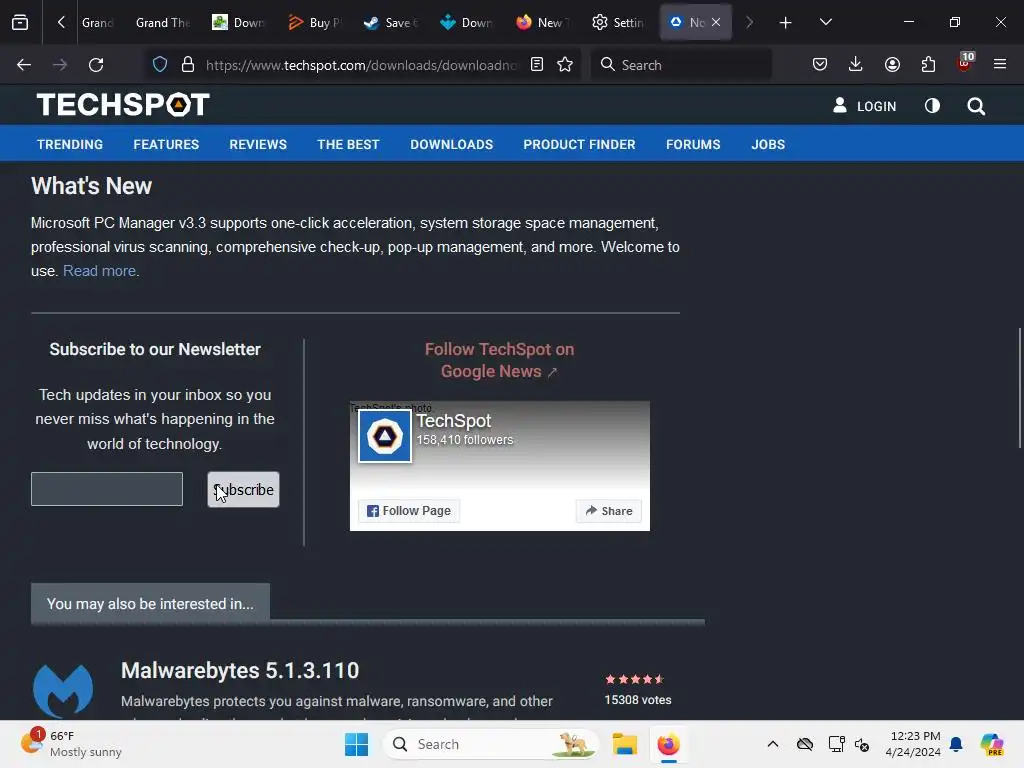
Task: Switch to the Steam 'Save' tab
Action: pyautogui.click(x=390, y=23)
